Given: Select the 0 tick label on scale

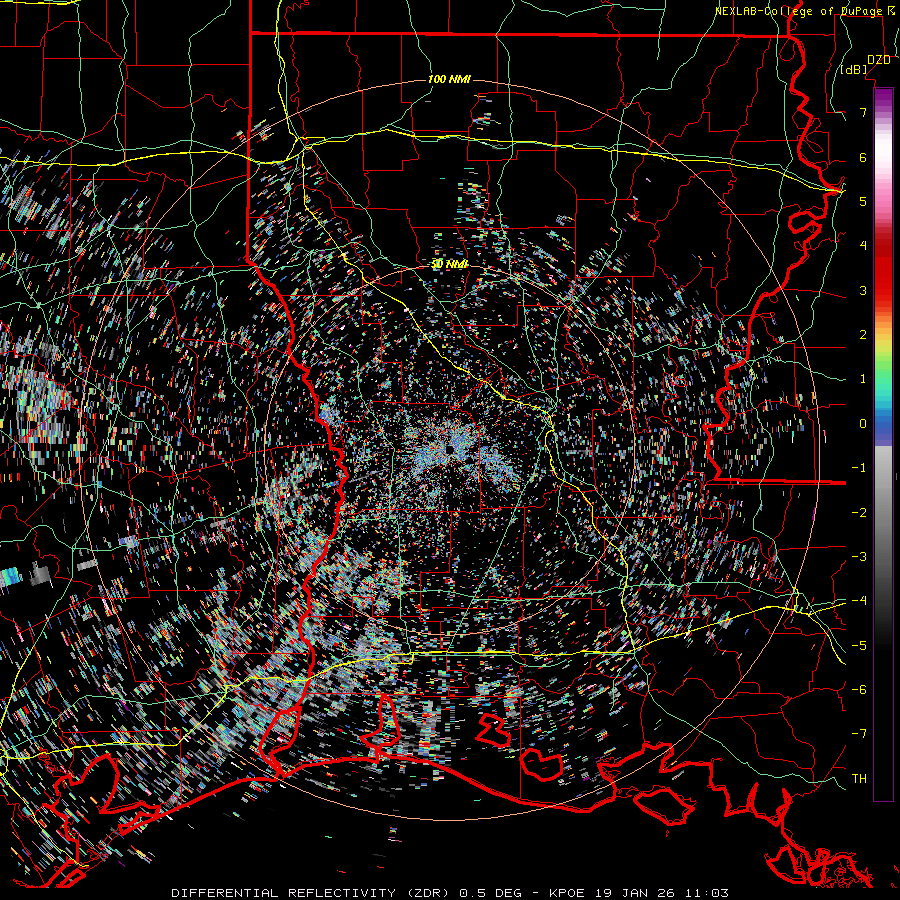Looking at the screenshot, I should point(863,424).
